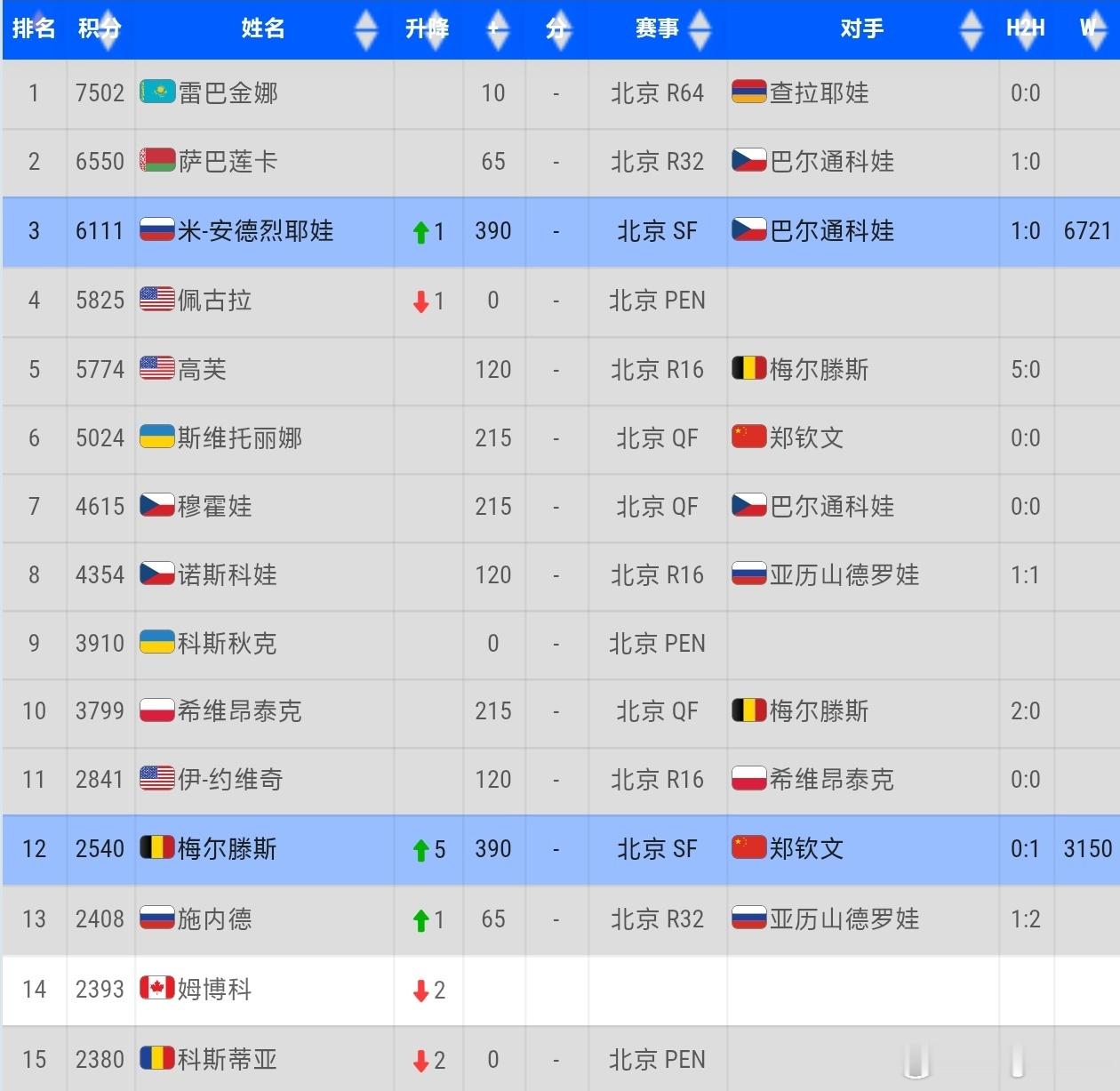Sort the table by the 姓名 column arrows
Viewport: 1120px width, 1091px height.
pos(366,29)
